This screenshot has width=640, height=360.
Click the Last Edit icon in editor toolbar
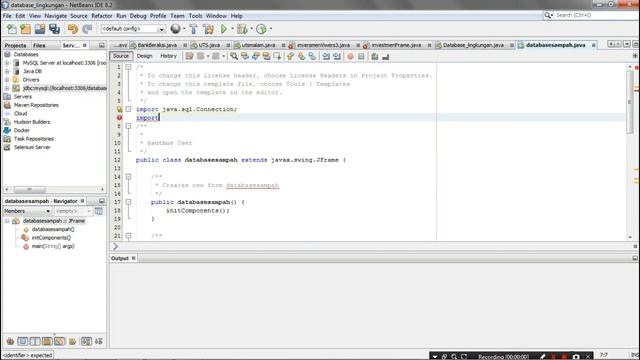(x=189, y=56)
